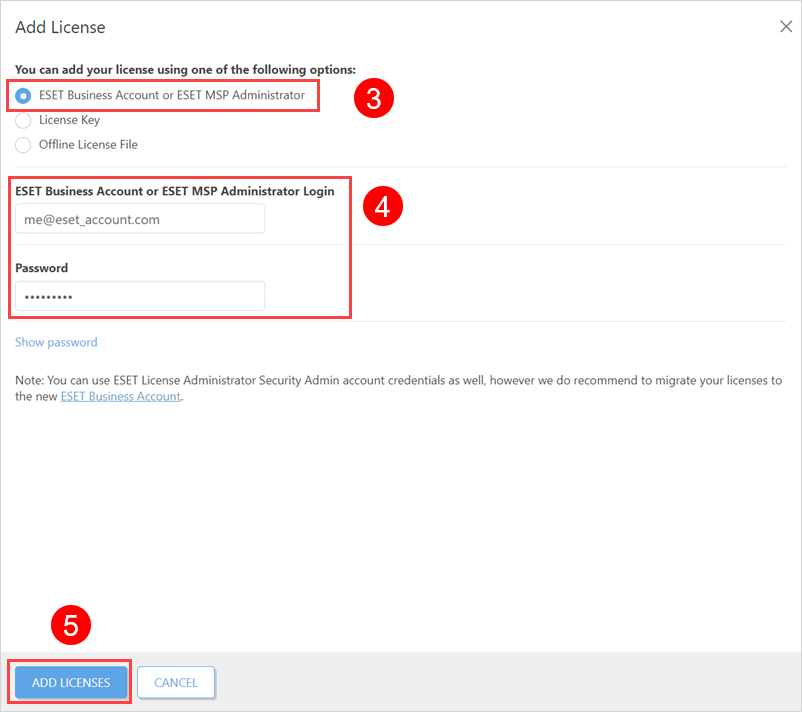Click the Offline License File option text
Viewport: 802px width, 712px height.
[88, 145]
